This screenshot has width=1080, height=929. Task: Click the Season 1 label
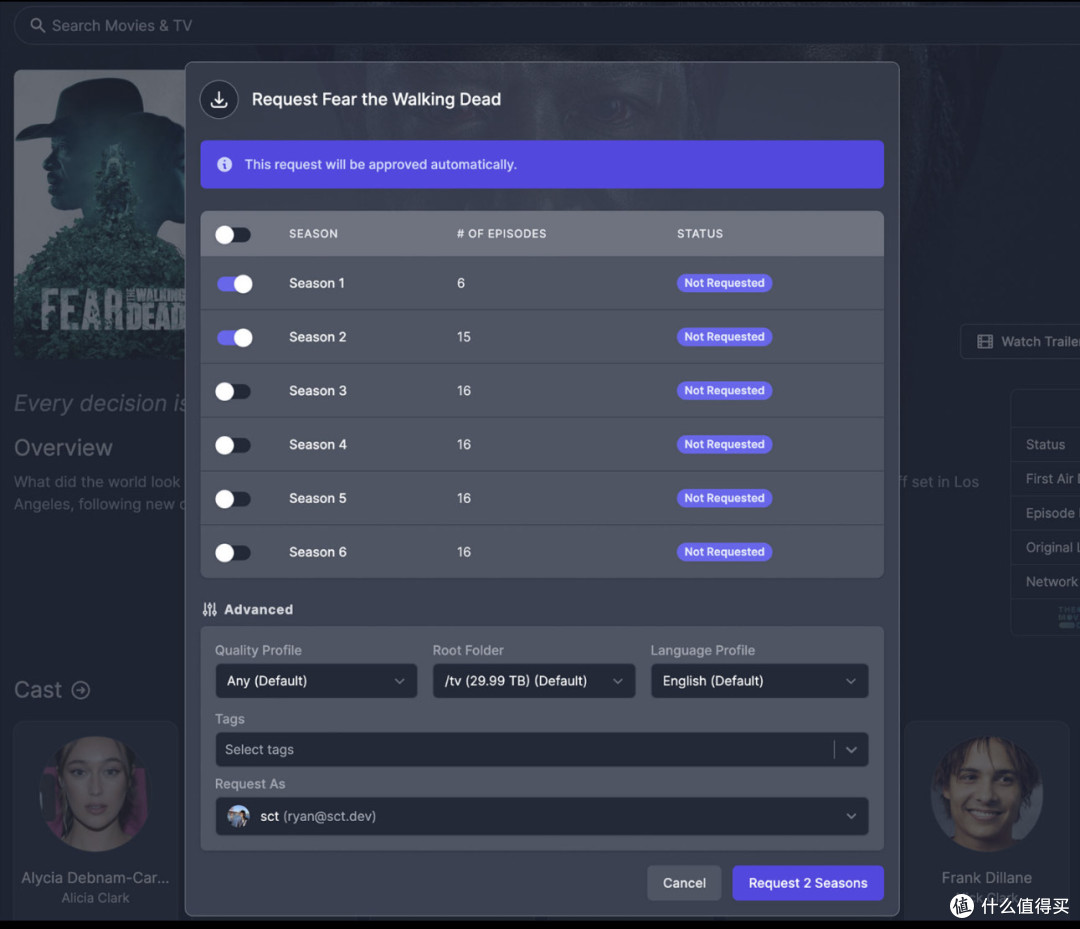click(x=317, y=283)
